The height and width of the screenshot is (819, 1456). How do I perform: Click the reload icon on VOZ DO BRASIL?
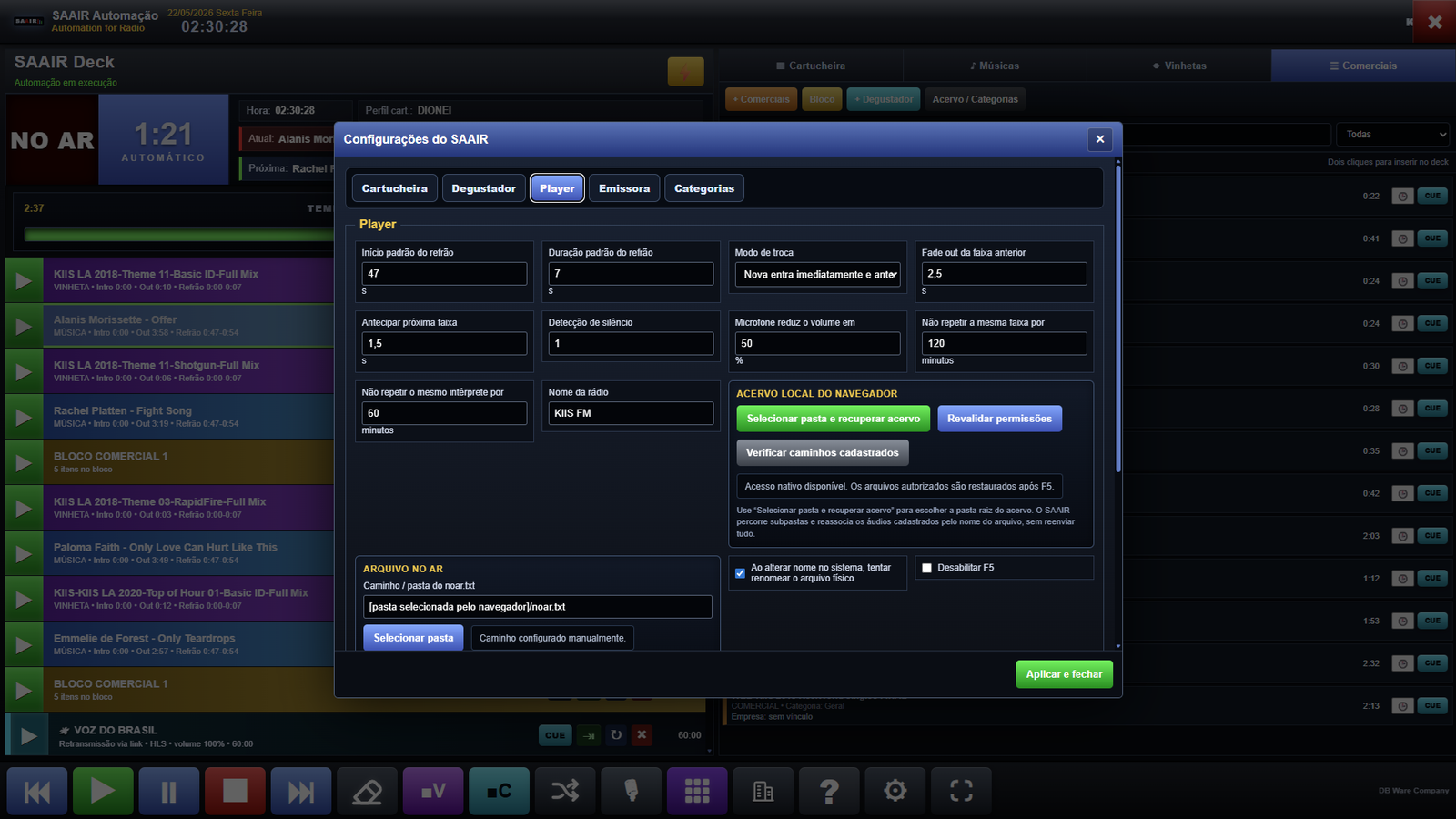pyautogui.click(x=616, y=735)
